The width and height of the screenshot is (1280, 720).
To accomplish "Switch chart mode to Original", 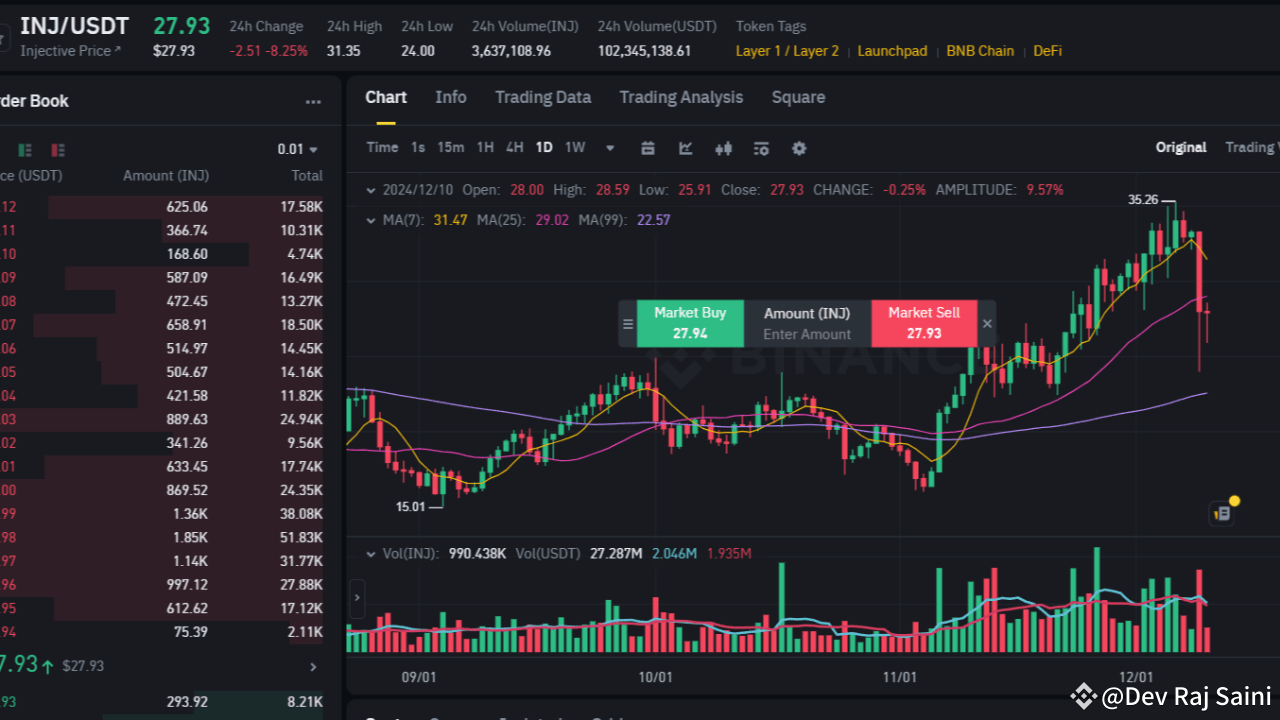I will point(1180,147).
